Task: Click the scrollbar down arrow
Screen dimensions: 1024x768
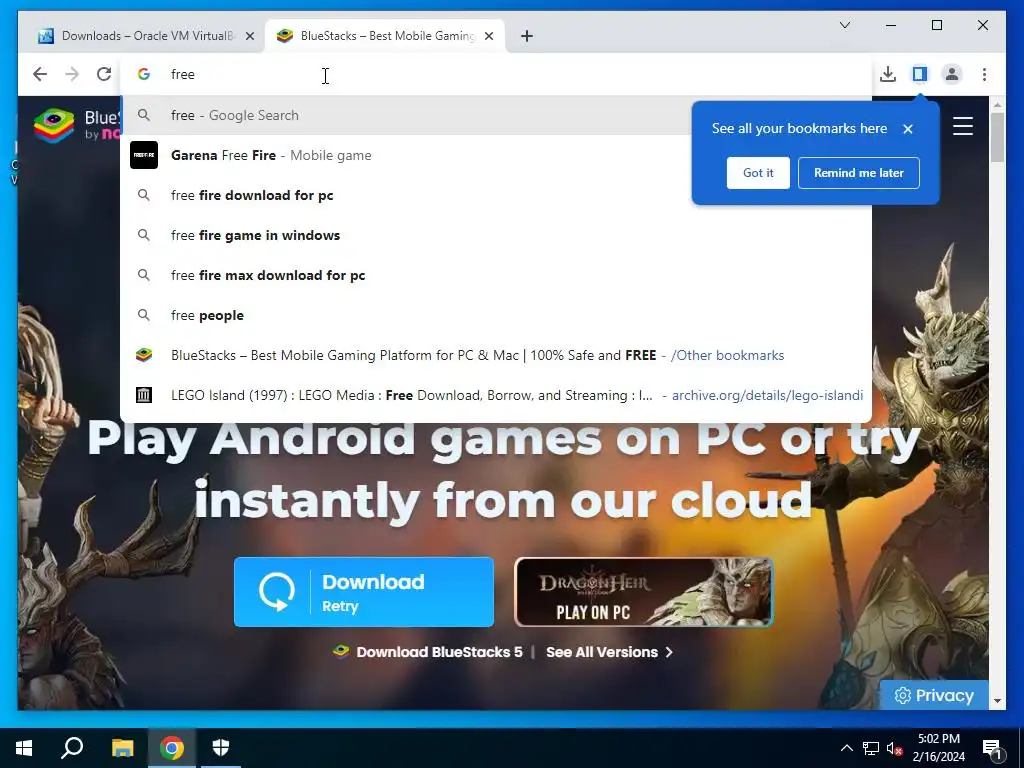Action: click(997, 701)
